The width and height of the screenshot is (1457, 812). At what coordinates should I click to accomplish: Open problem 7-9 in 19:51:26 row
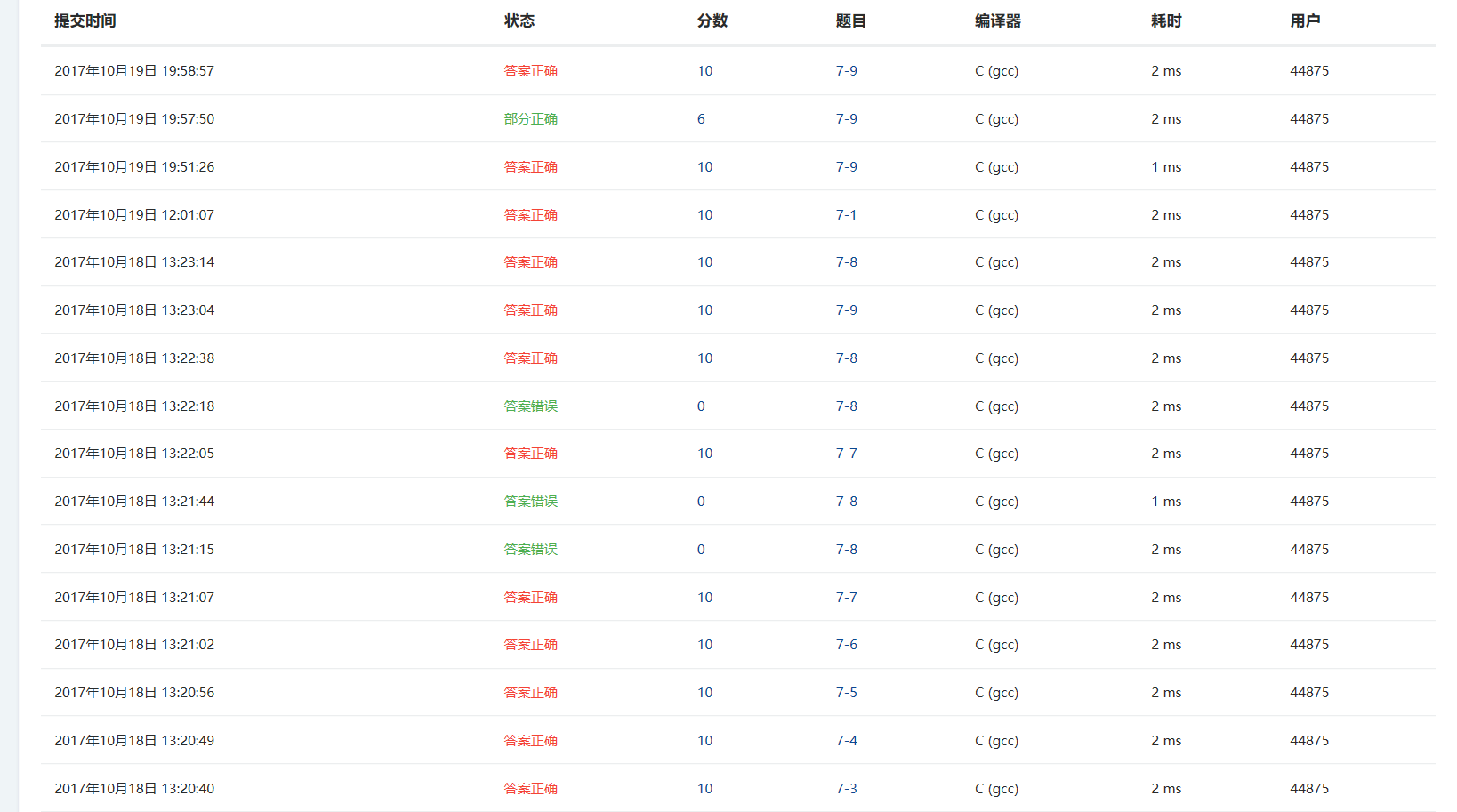846,167
